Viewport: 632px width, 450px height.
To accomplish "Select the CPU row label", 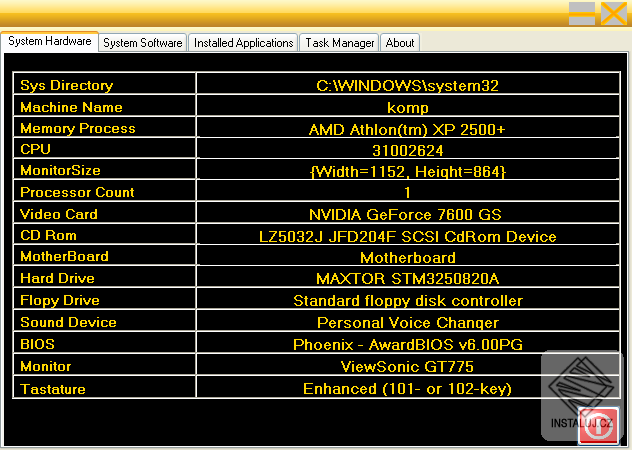I will click(35, 149).
